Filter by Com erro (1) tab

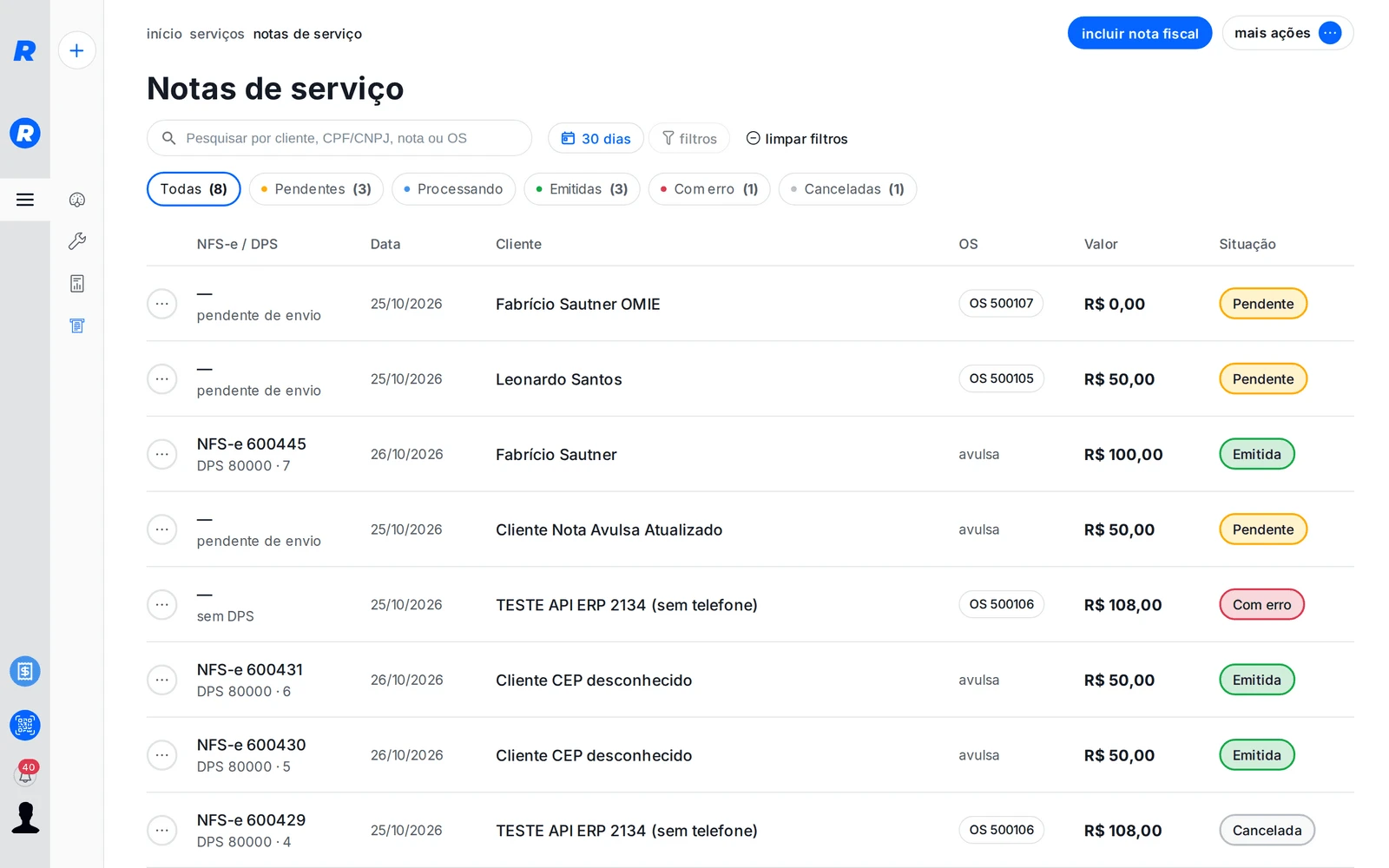pyautogui.click(x=709, y=189)
